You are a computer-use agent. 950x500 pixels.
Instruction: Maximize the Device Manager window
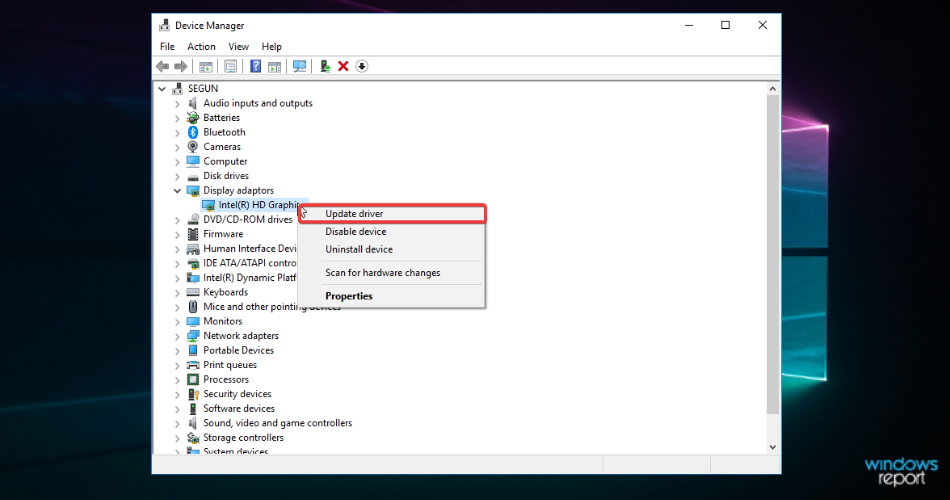(725, 25)
